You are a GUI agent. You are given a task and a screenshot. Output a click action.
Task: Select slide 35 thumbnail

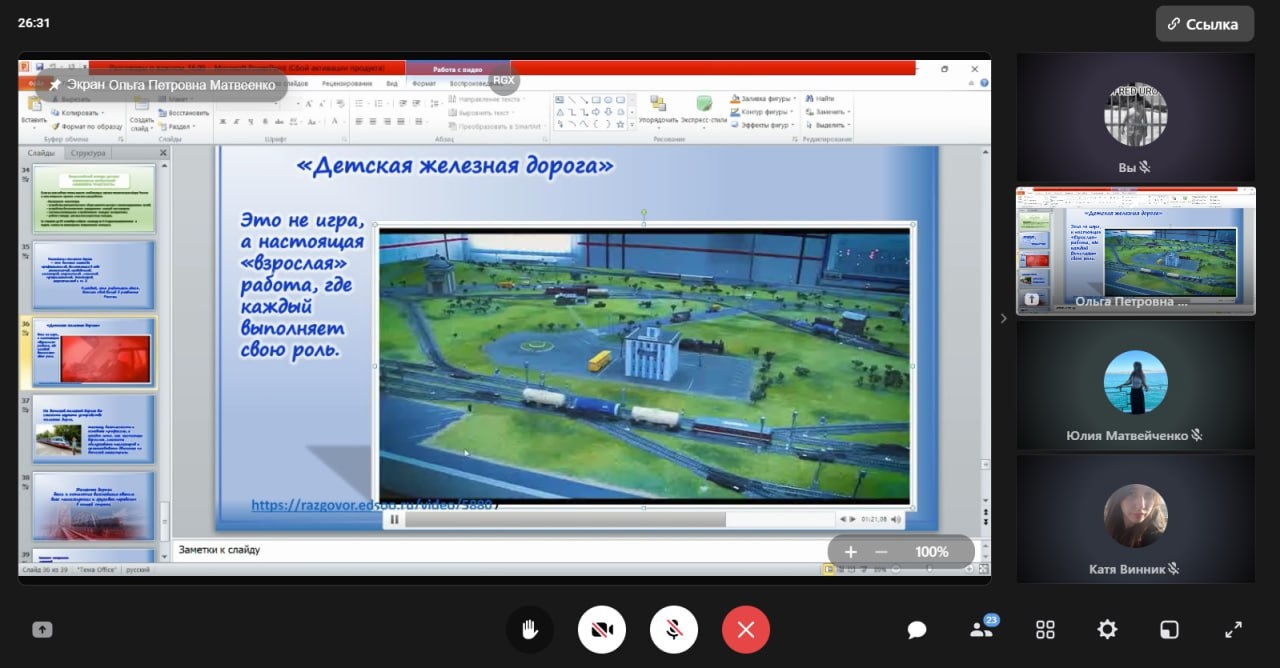click(94, 274)
